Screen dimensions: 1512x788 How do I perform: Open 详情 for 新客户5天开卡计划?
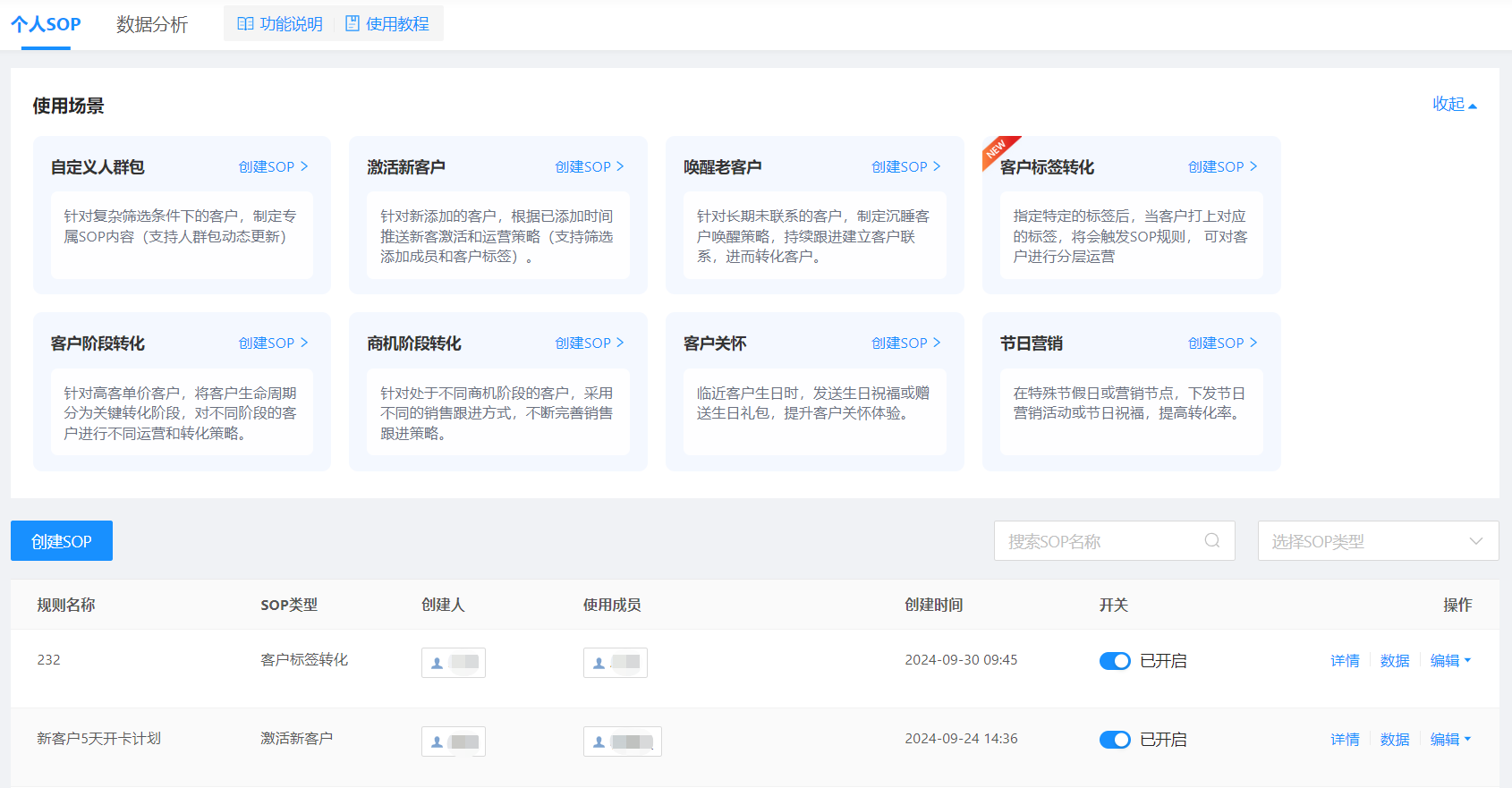1345,740
